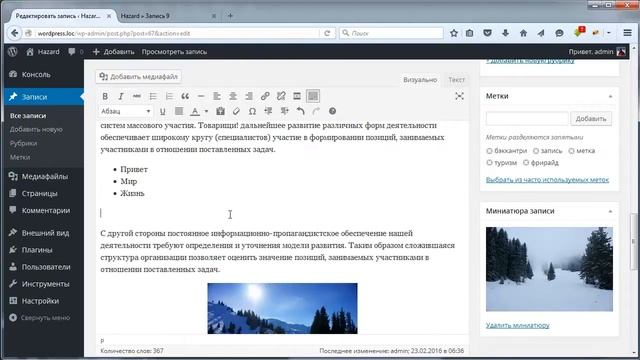Open the Добавить admin bar menu
The image size is (640, 360).
click(113, 52)
